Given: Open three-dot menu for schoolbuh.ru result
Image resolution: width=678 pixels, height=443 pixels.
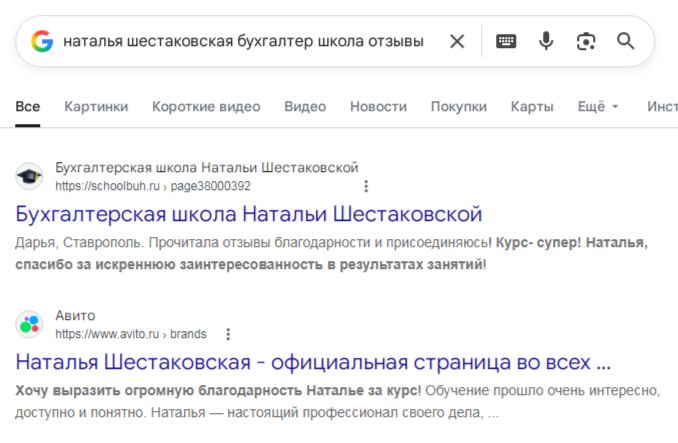Looking at the screenshot, I should [x=366, y=186].
